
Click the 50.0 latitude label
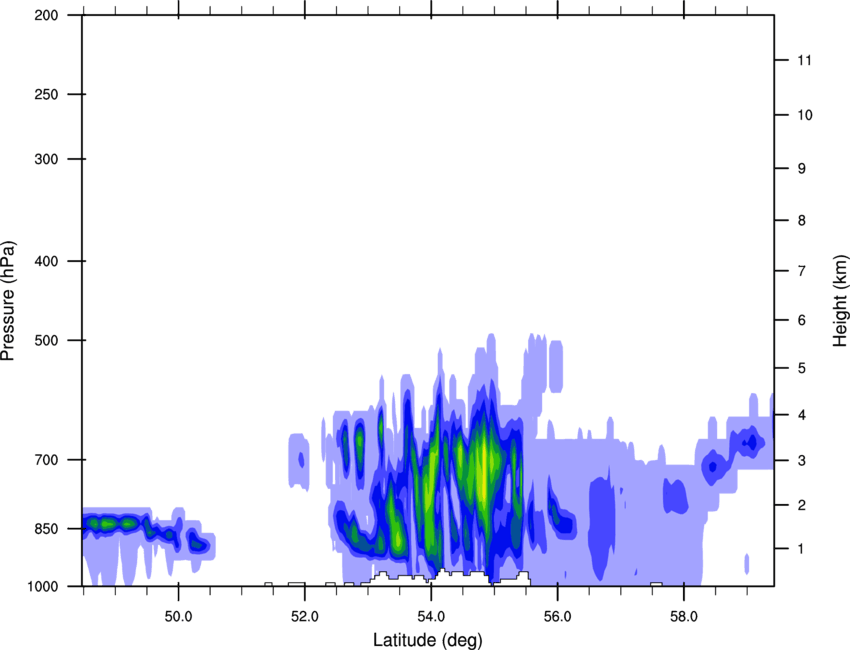click(x=178, y=617)
